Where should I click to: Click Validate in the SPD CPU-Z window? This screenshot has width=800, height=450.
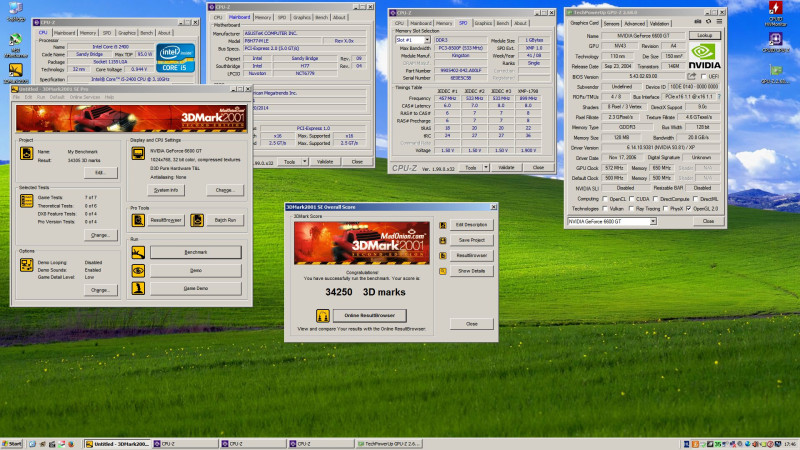pyautogui.click(x=506, y=167)
